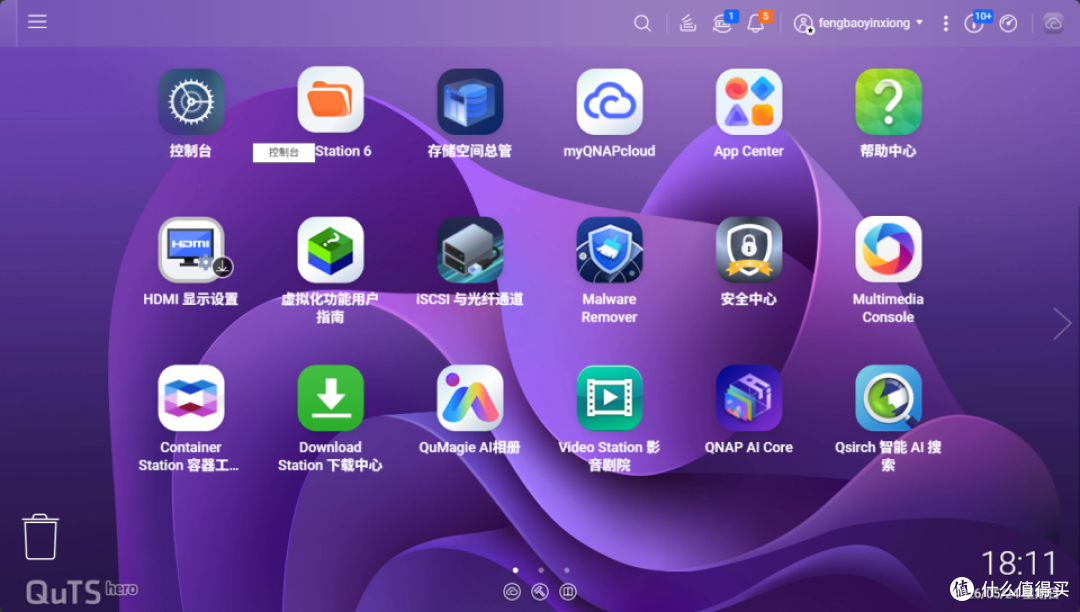The height and width of the screenshot is (612, 1080).
Task: Click the cloud icon at top right corner
Action: pyautogui.click(x=1053, y=23)
